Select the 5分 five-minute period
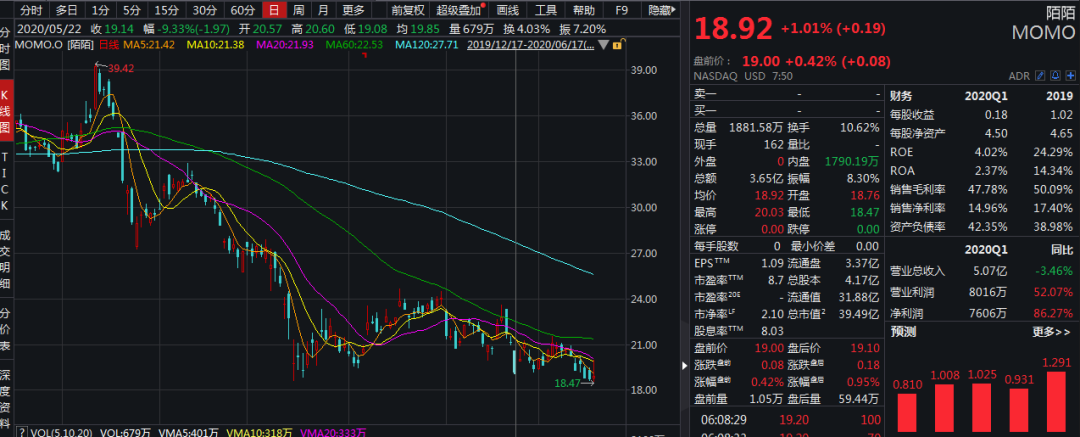Image resolution: width=1080 pixels, height=437 pixels. tap(132, 10)
